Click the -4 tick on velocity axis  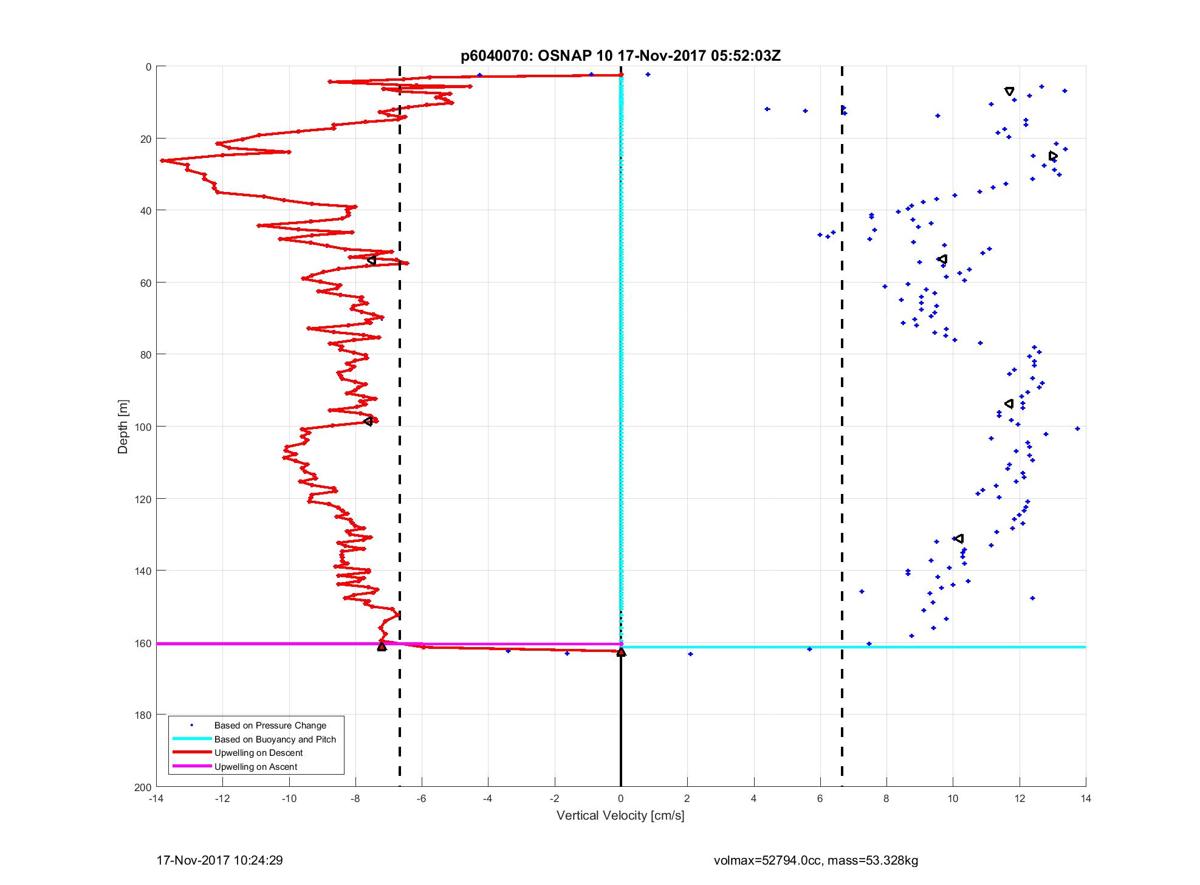tap(488, 799)
